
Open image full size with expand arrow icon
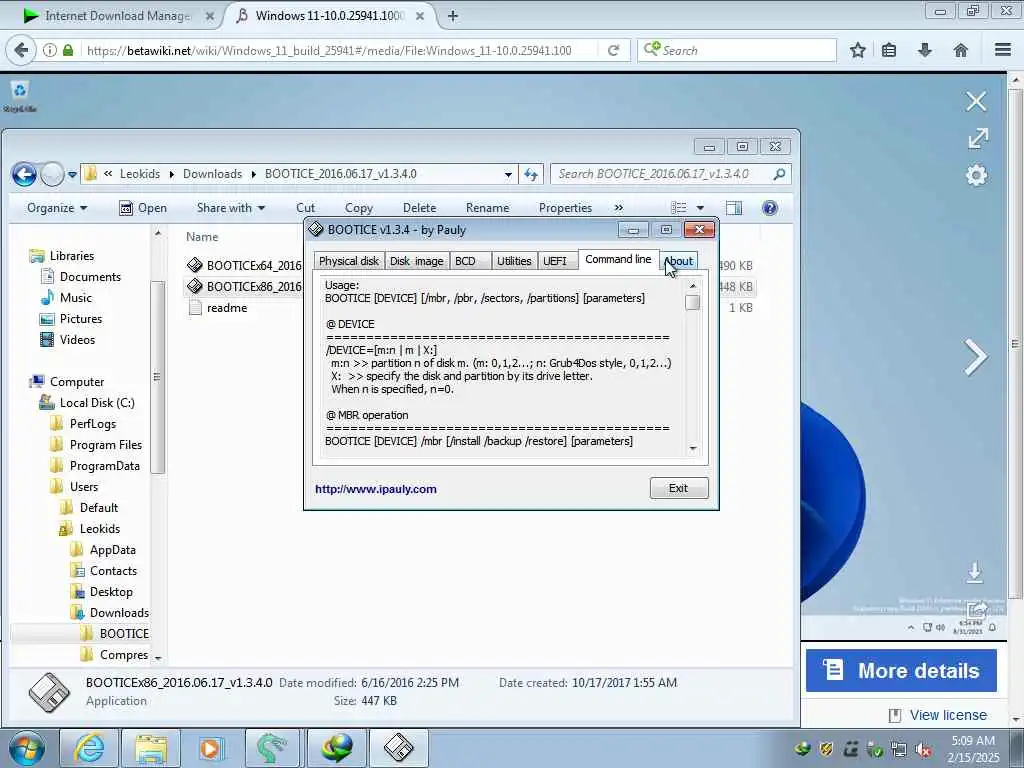978,138
